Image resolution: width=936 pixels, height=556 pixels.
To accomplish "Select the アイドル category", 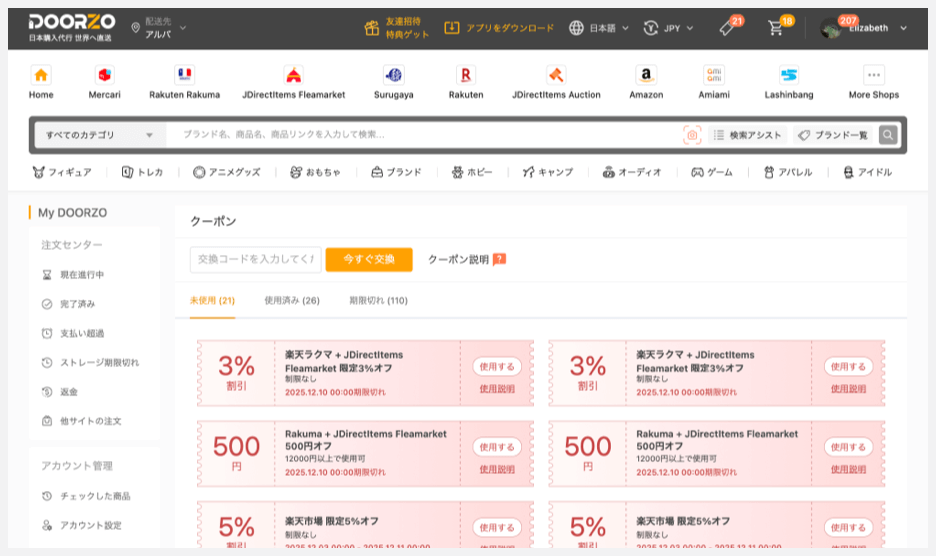I will point(867,172).
